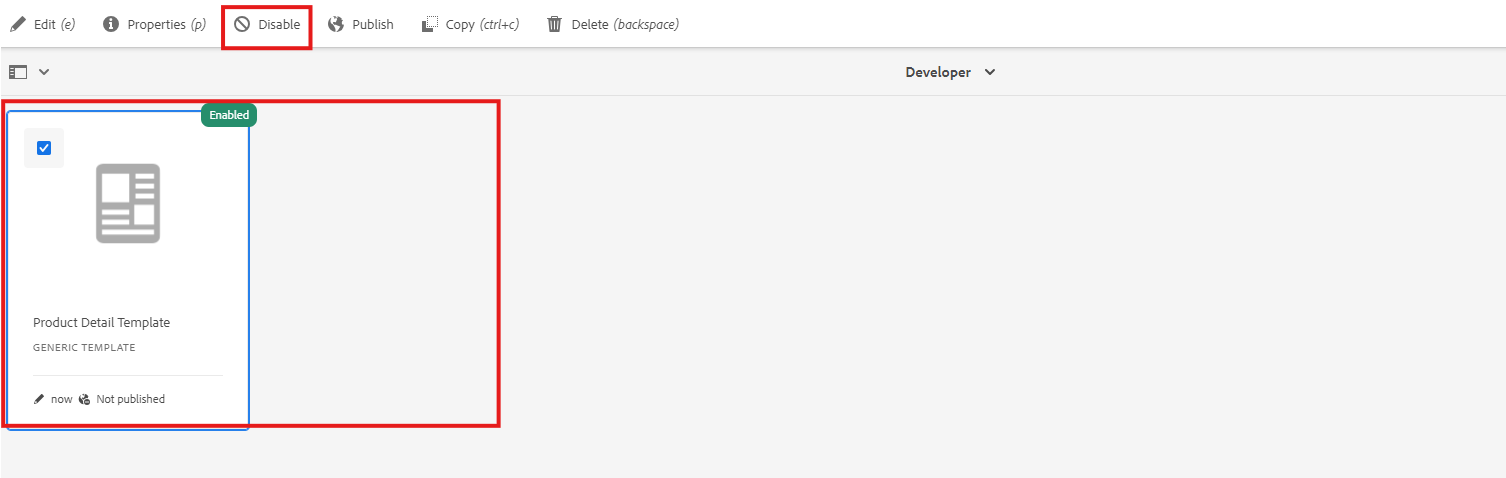Image resolution: width=1506 pixels, height=478 pixels.
Task: Click the green Enabled status badge
Action: 229,115
